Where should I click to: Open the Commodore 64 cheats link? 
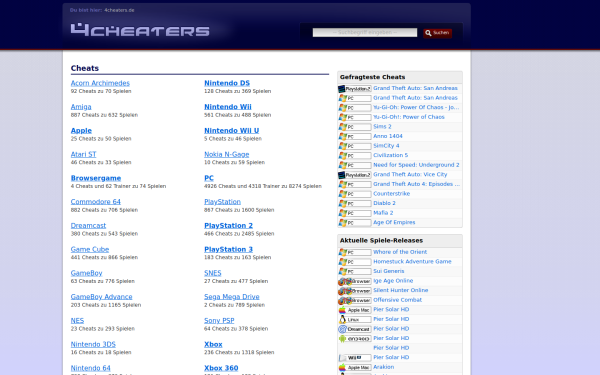pos(96,202)
